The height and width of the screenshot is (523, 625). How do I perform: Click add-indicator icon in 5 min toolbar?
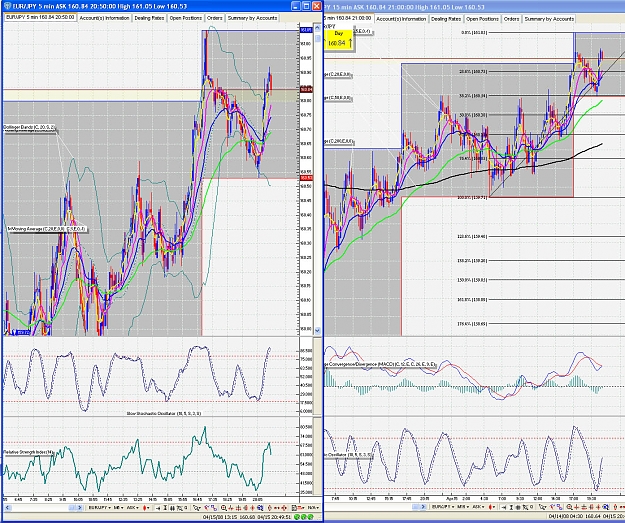coord(207,508)
